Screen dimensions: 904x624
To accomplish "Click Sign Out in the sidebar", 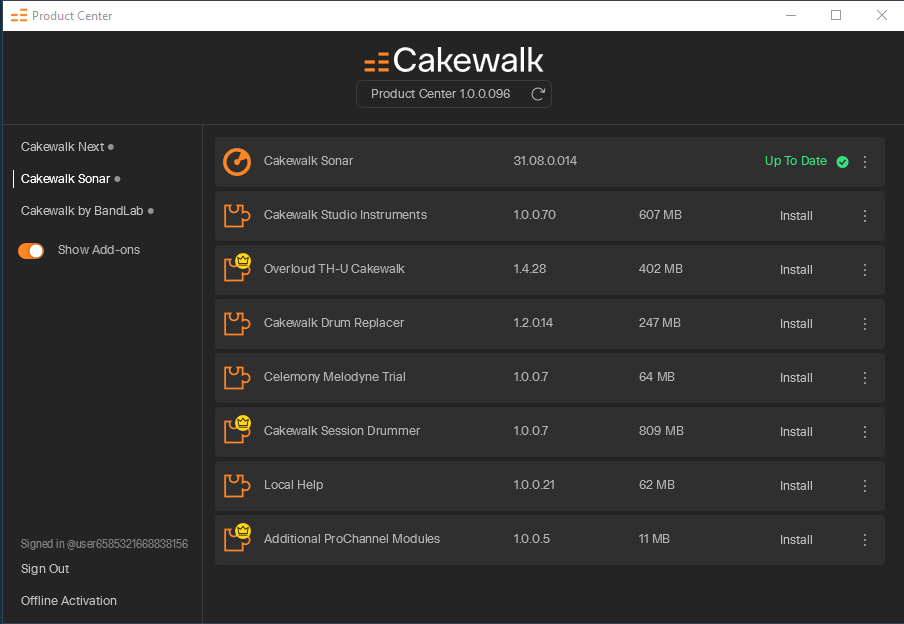I will point(45,569).
